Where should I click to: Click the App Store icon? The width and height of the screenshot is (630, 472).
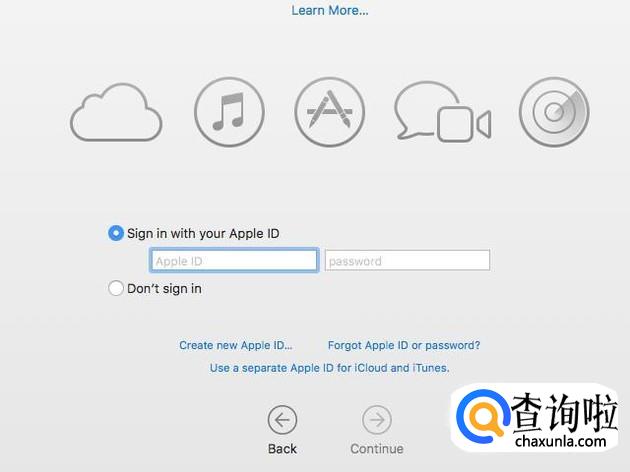coord(329,112)
